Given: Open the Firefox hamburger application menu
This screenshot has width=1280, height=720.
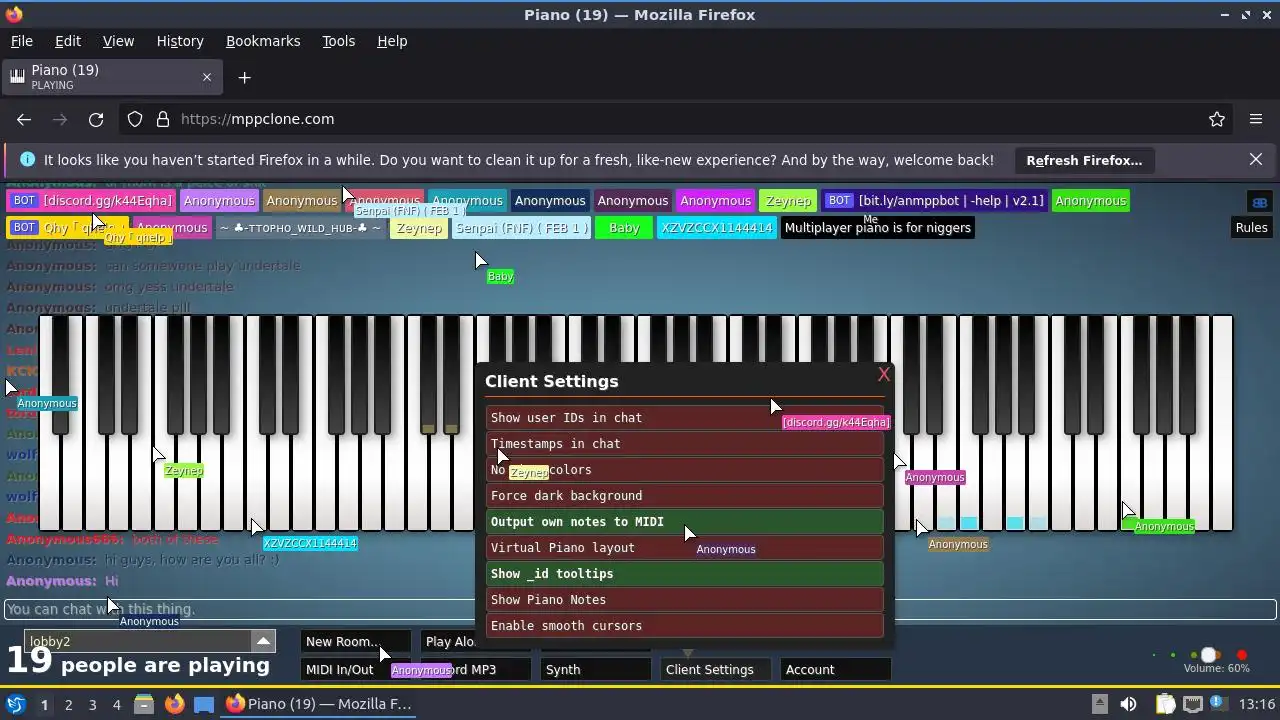Looking at the screenshot, I should (x=1256, y=119).
